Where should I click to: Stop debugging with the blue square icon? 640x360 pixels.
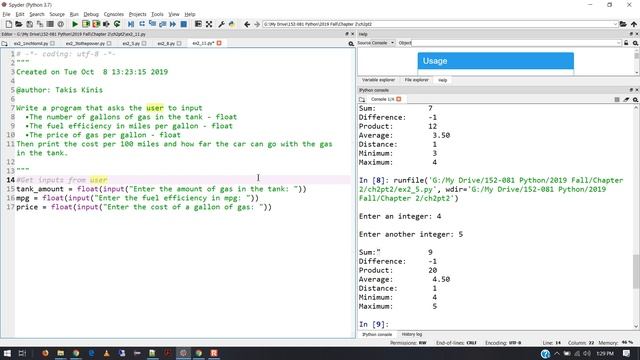pos(184,24)
